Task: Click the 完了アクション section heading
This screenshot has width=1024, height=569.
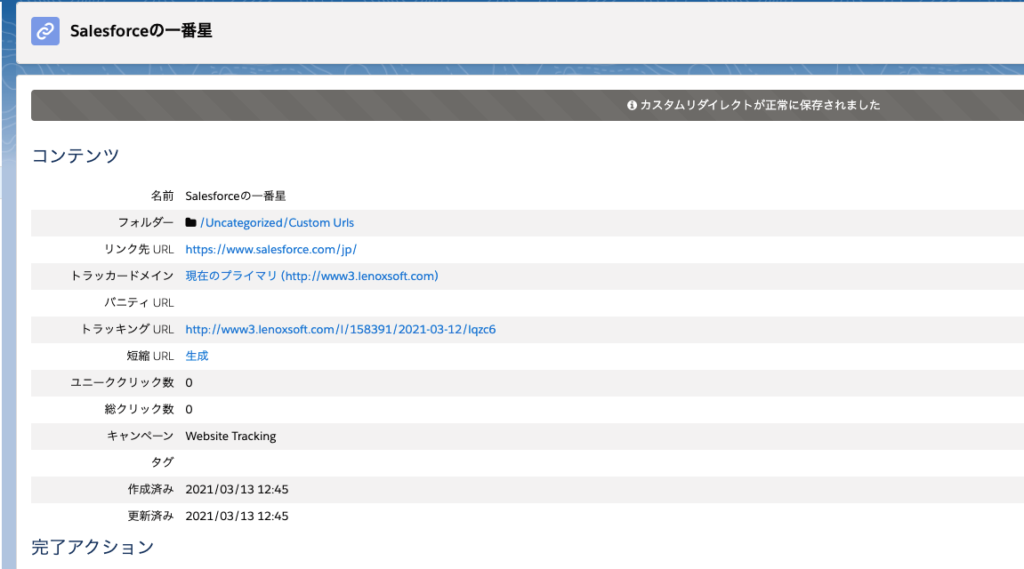Action: [x=93, y=547]
